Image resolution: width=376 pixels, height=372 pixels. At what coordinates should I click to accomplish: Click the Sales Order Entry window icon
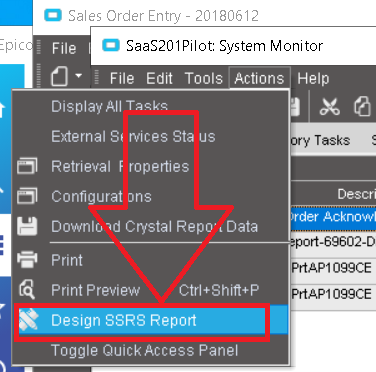[x=53, y=15]
